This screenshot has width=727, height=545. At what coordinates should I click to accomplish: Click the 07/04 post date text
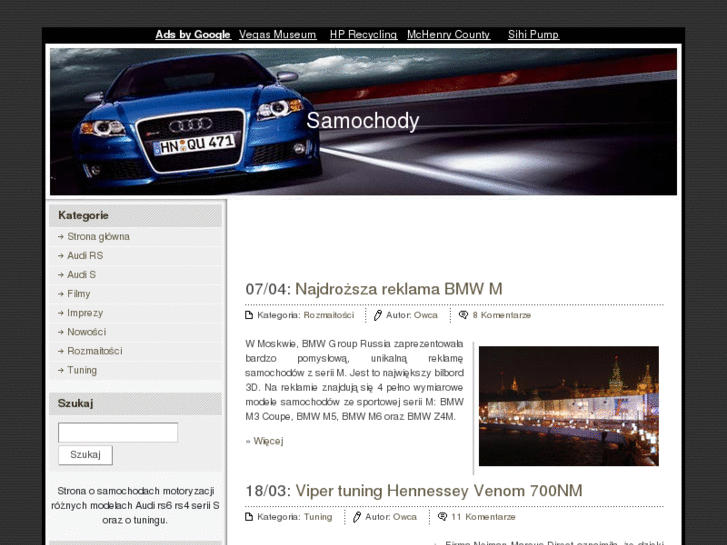(x=268, y=289)
